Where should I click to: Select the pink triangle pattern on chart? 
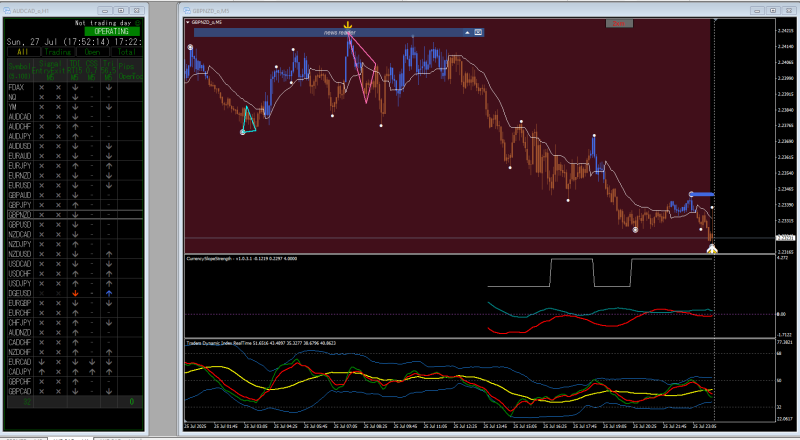pyautogui.click(x=362, y=67)
